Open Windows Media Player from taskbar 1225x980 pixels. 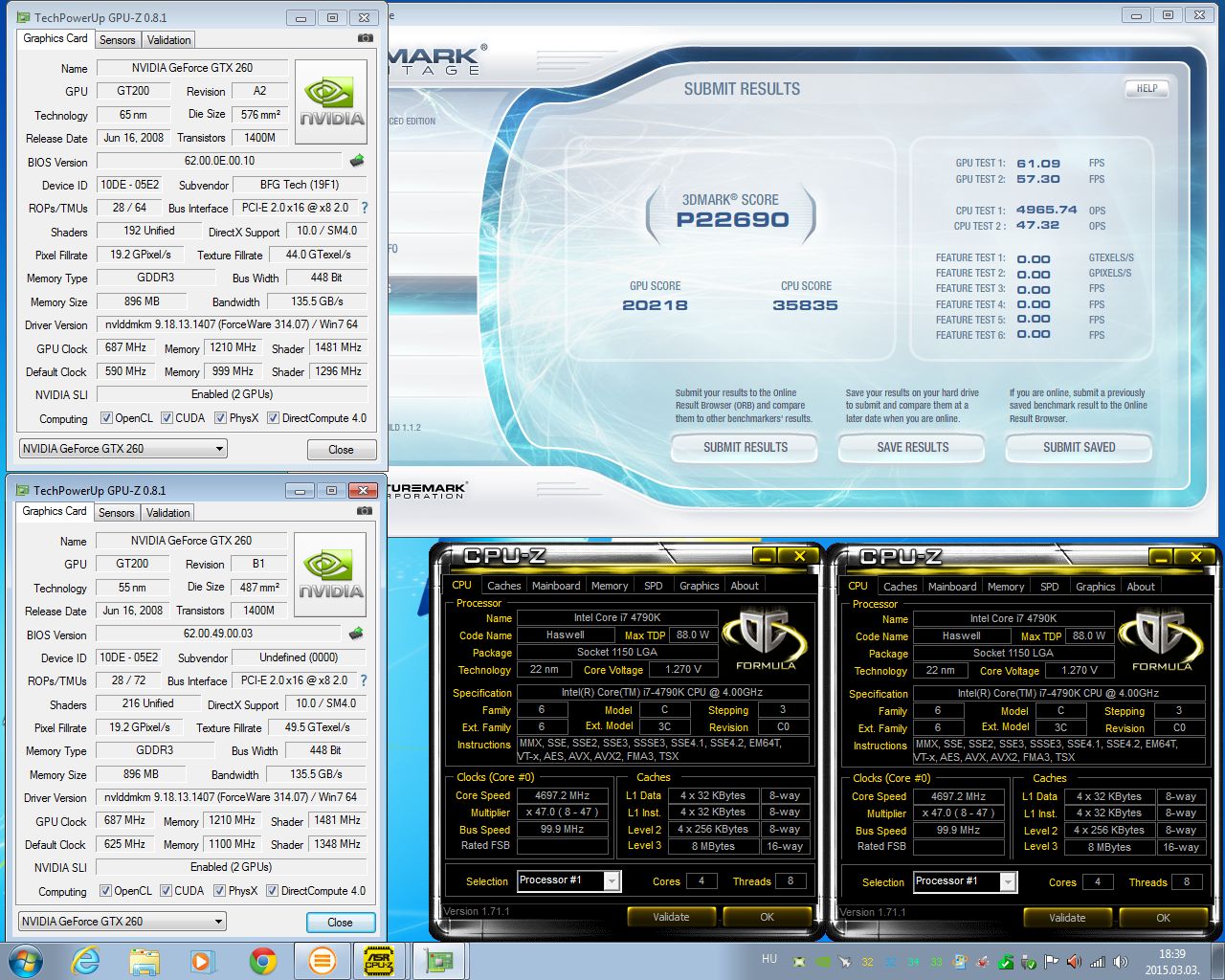(202, 961)
